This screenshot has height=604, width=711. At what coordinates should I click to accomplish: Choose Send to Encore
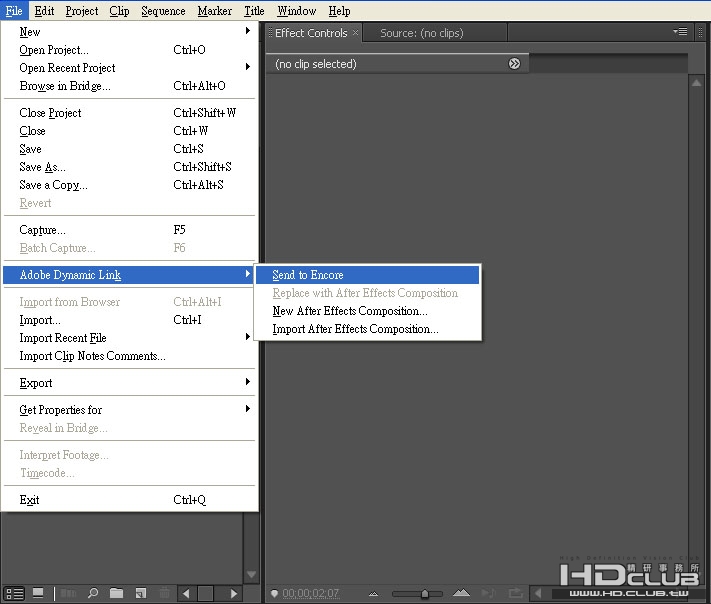(x=367, y=275)
